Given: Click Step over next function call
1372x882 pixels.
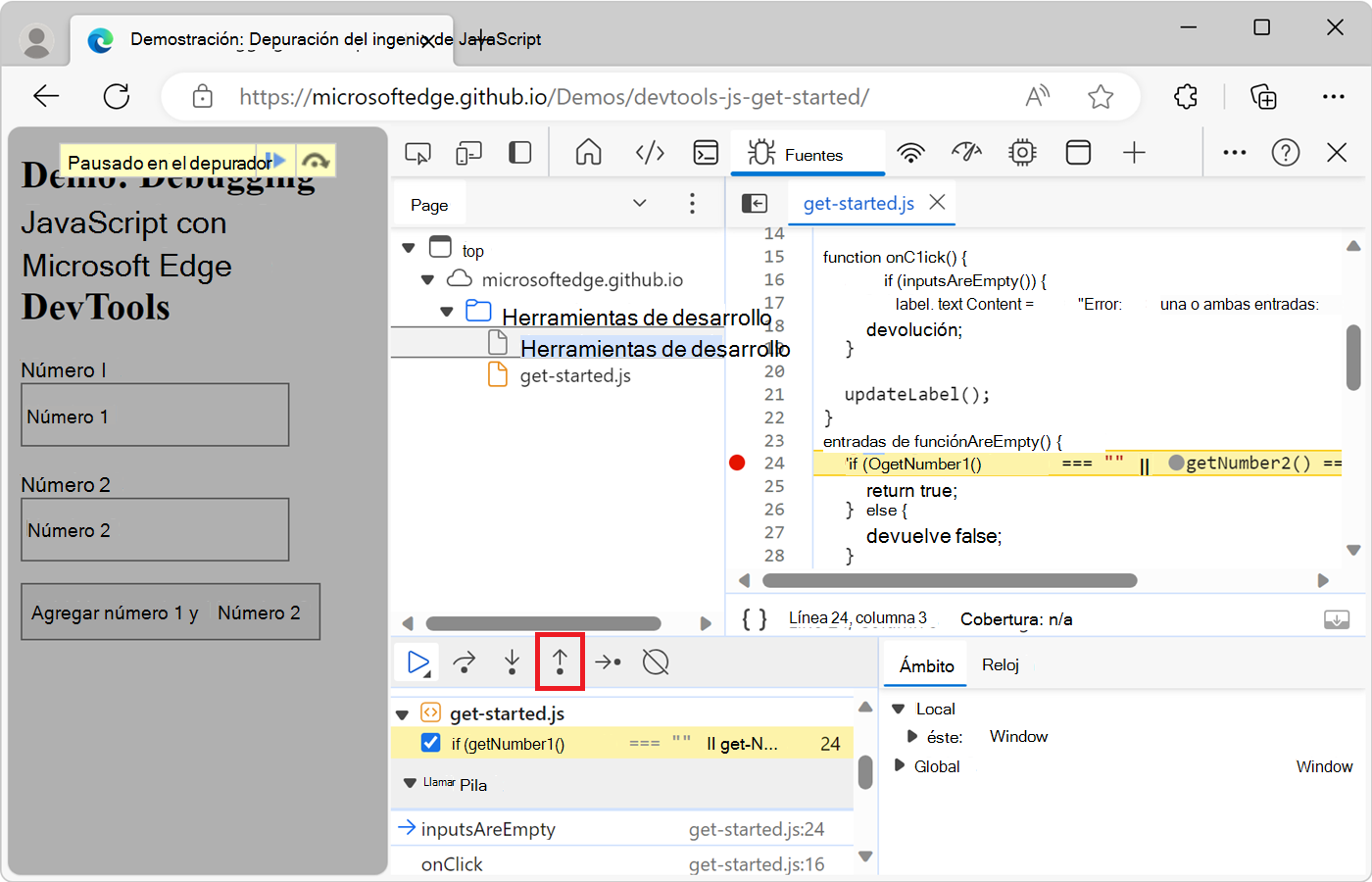Looking at the screenshot, I should 465,662.
